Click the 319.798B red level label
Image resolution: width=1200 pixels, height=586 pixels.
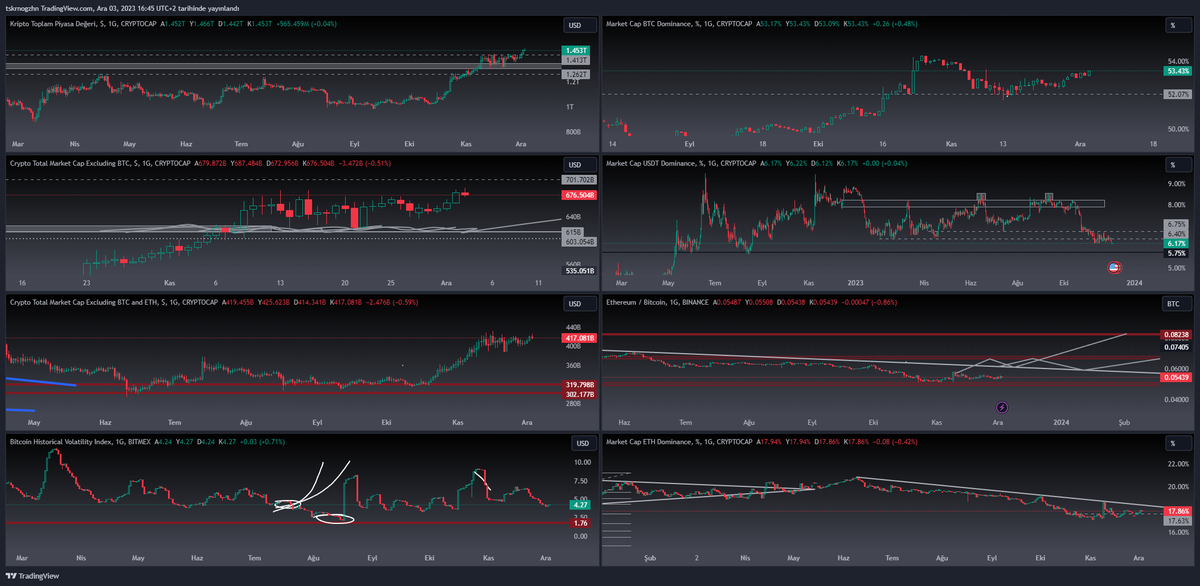581,384
